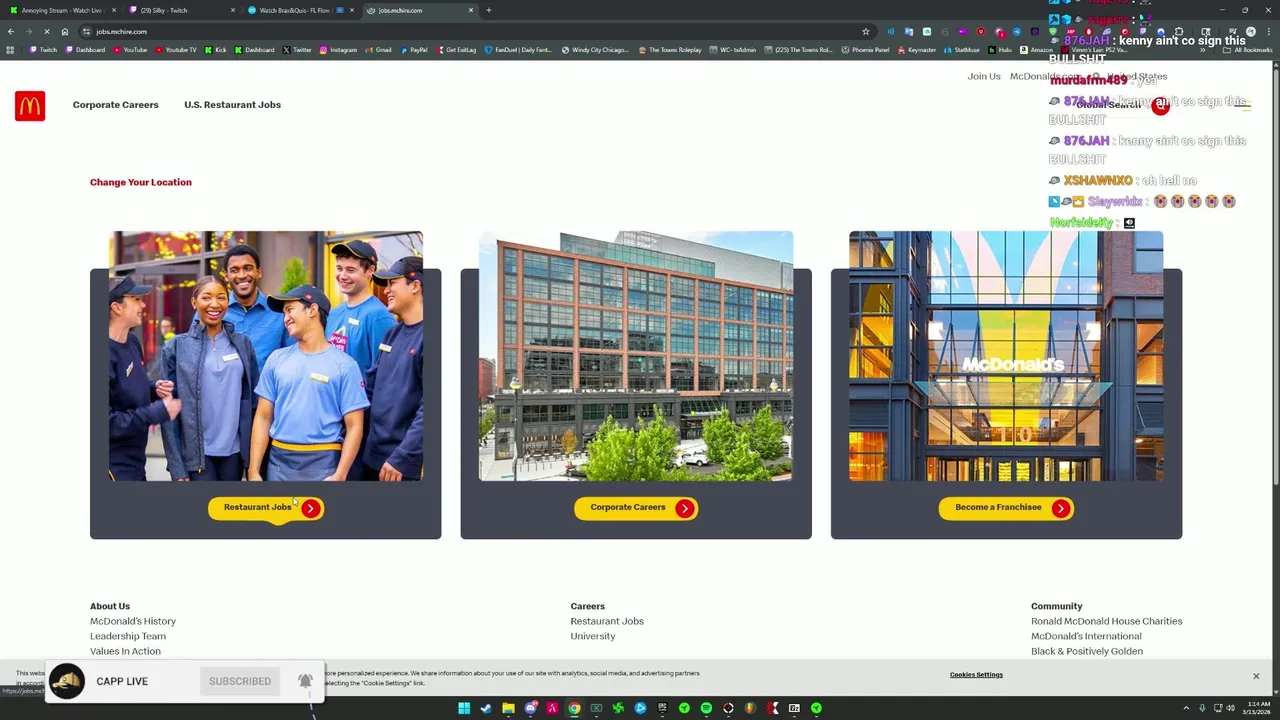This screenshot has width=1280, height=720.
Task: Bookmark this page with the star icon
Action: 866,31
